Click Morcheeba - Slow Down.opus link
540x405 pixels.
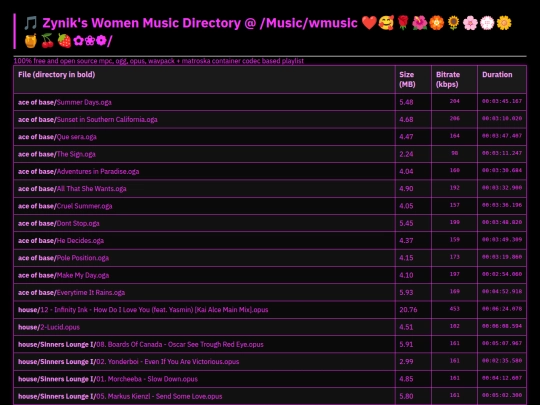click(147, 379)
